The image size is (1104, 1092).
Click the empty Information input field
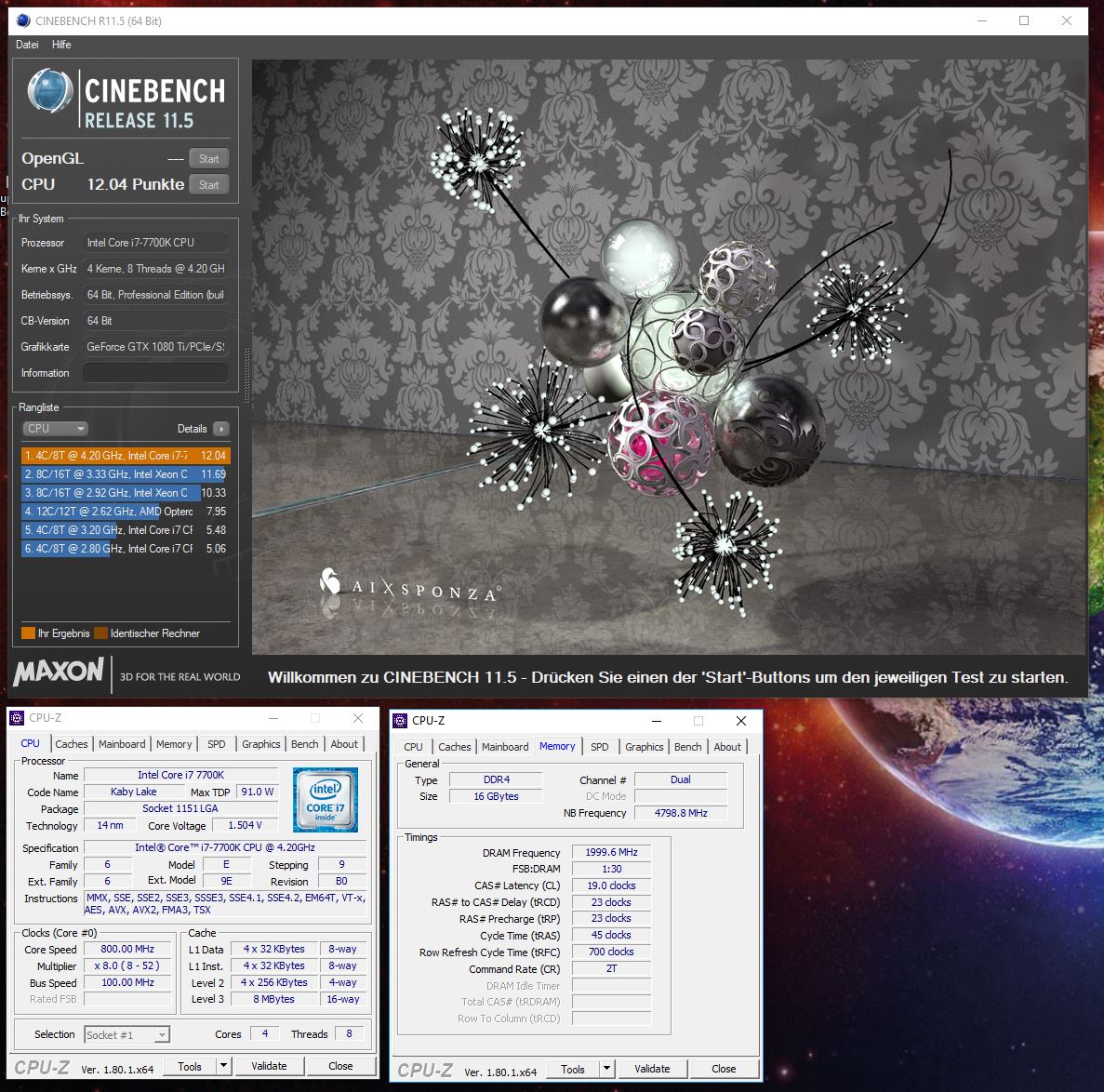pos(155,372)
